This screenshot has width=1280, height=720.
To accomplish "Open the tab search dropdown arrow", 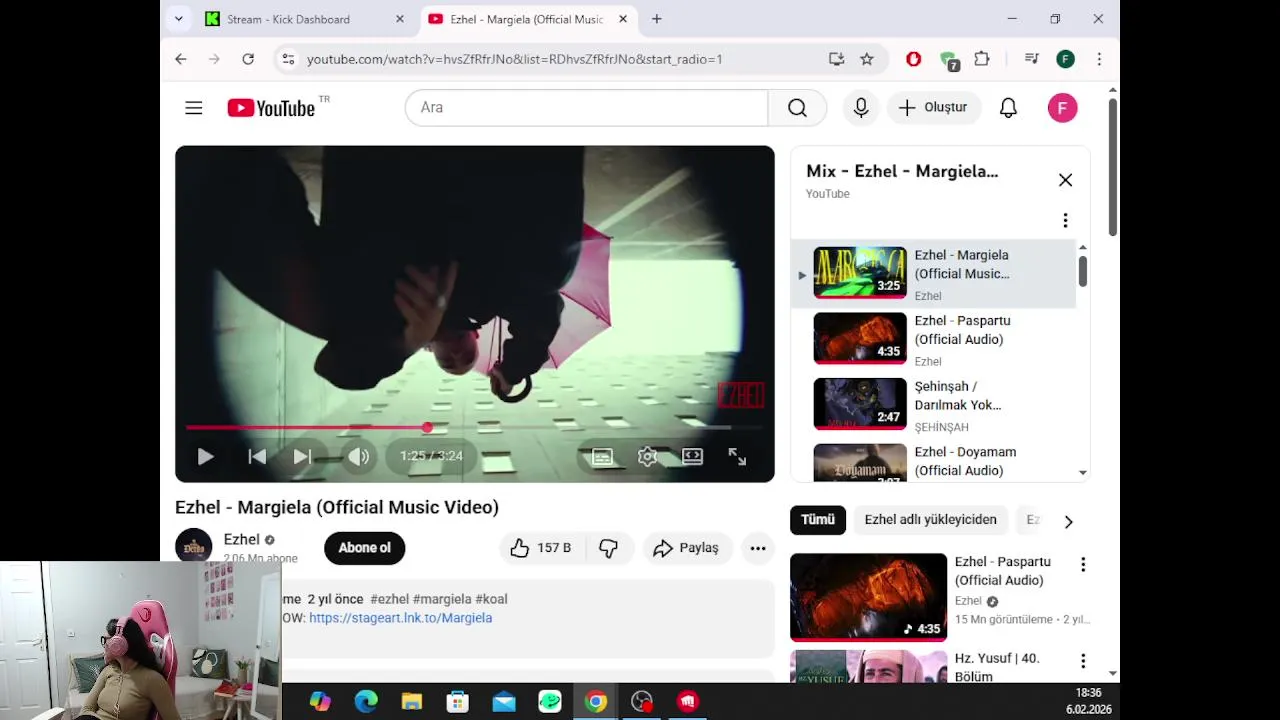I will tap(178, 19).
